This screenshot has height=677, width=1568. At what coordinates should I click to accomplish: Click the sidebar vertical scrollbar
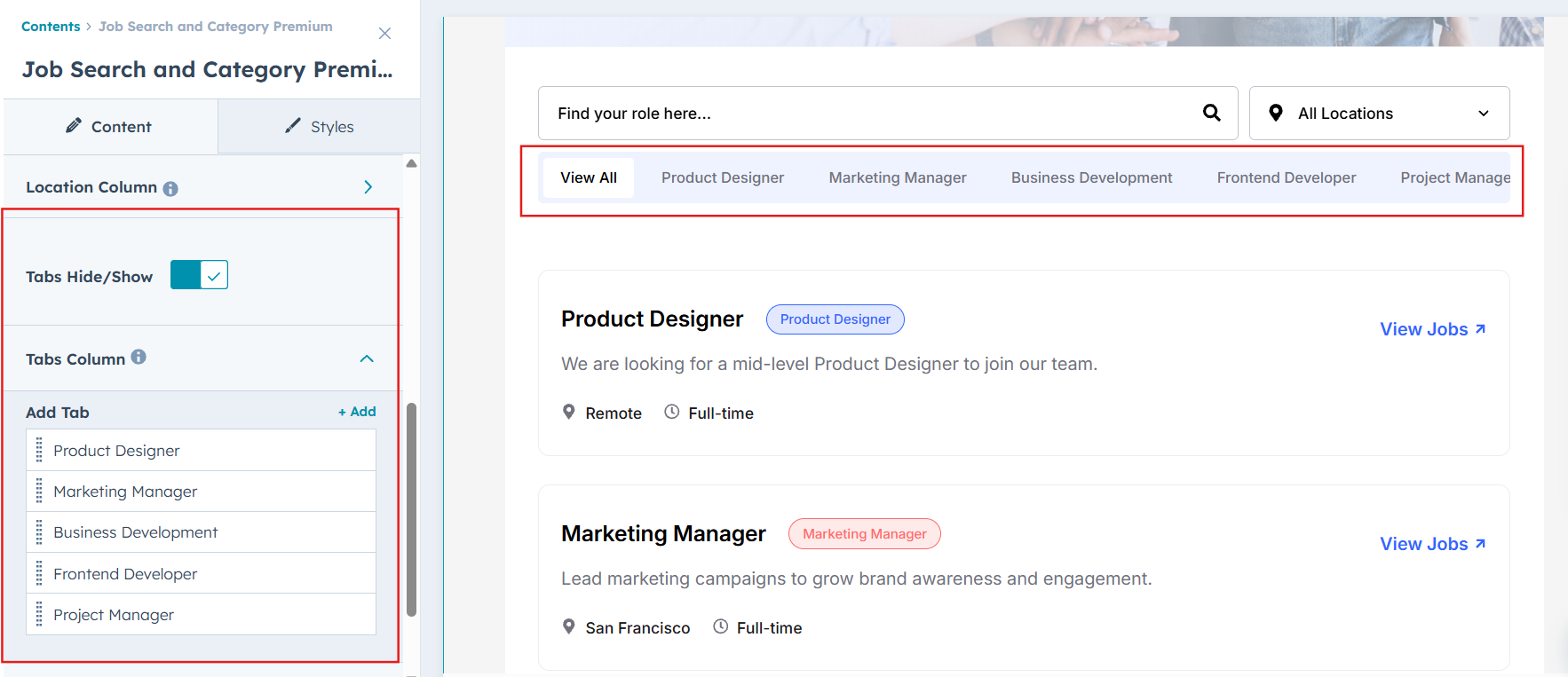411,509
